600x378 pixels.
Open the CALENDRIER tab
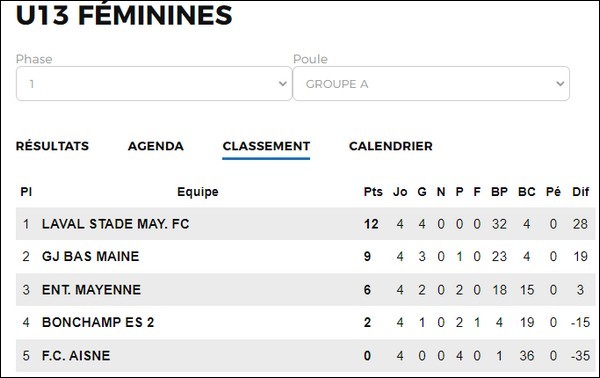pyautogui.click(x=391, y=146)
